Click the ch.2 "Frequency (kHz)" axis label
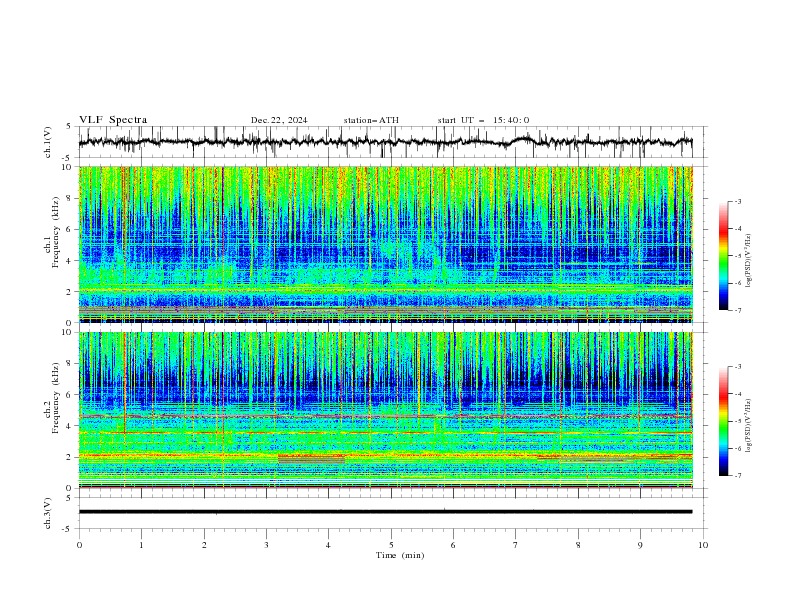 tap(56, 398)
